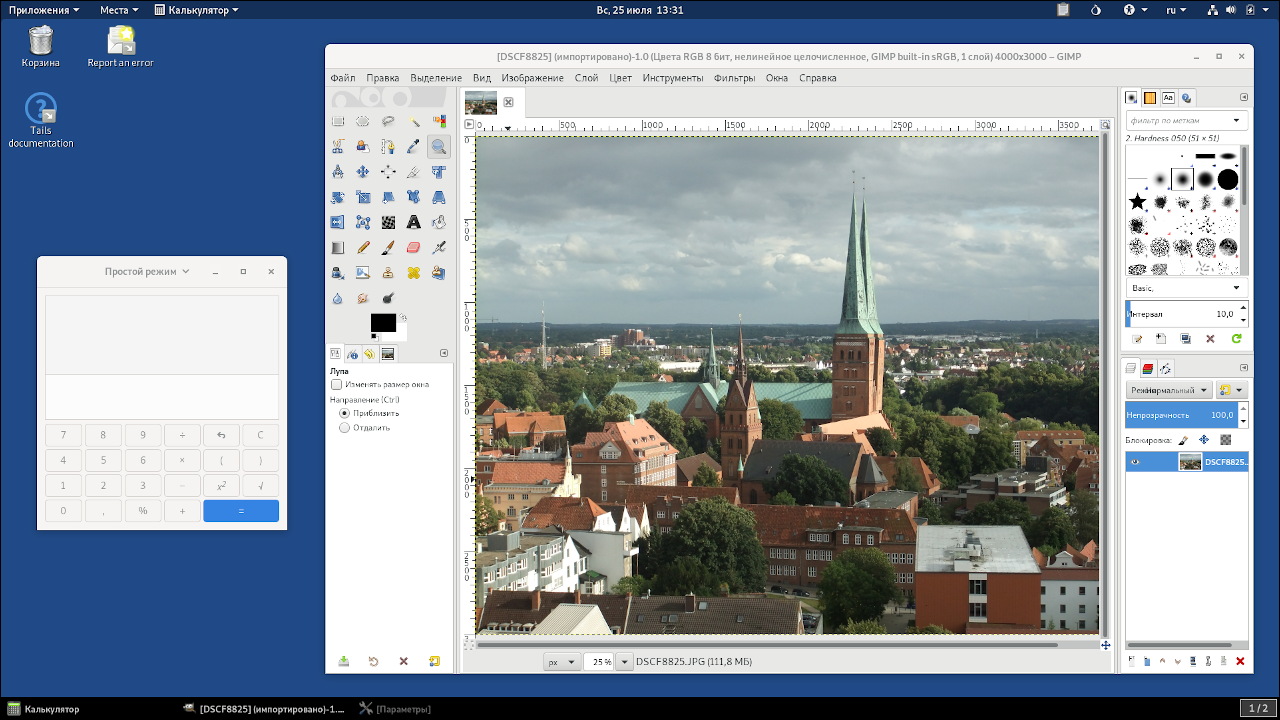Select the Color Picker eyedropper tool
The height and width of the screenshot is (720, 1280).
click(413, 147)
